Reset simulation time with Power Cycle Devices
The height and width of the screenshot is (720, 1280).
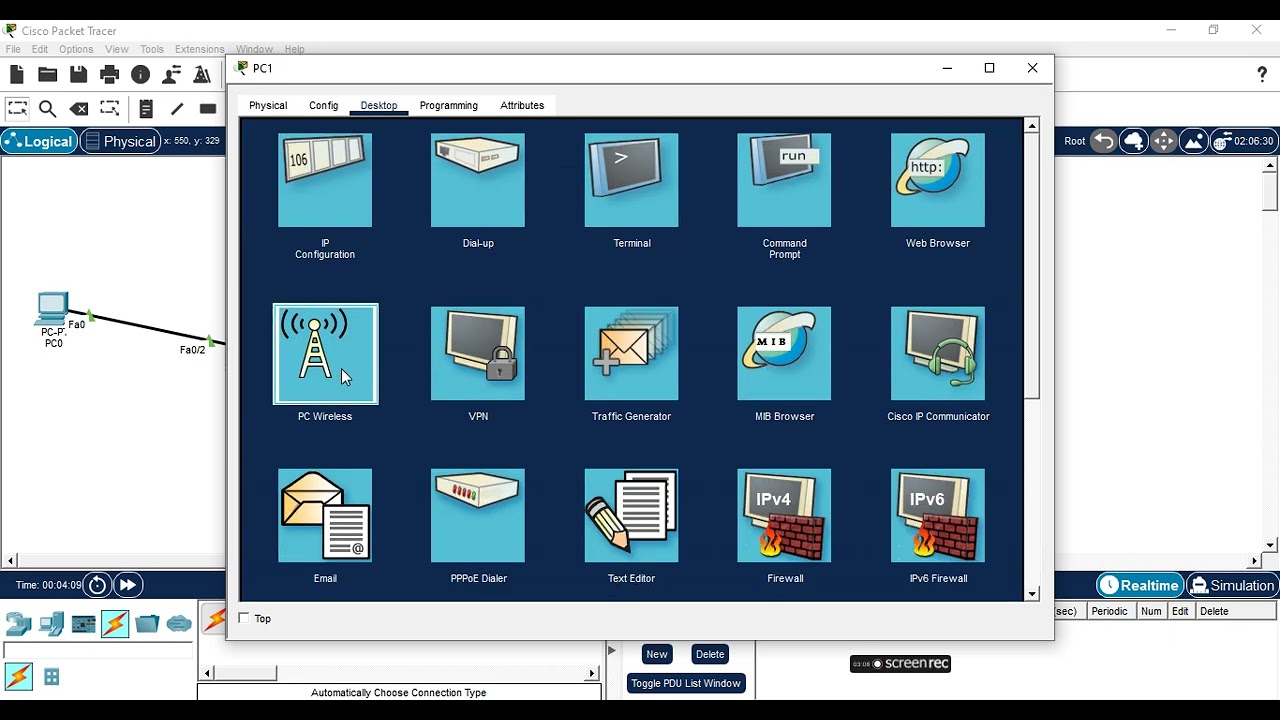97,585
